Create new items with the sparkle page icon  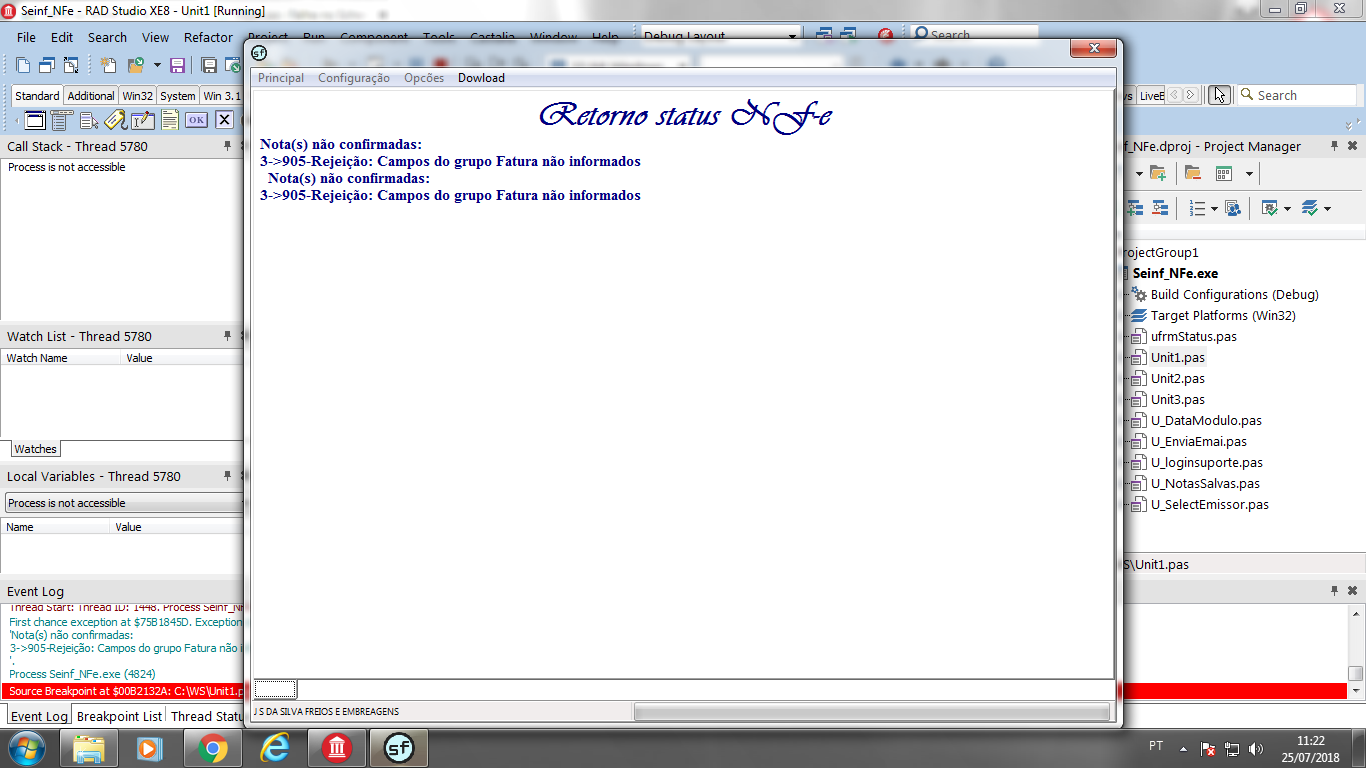tap(109, 65)
